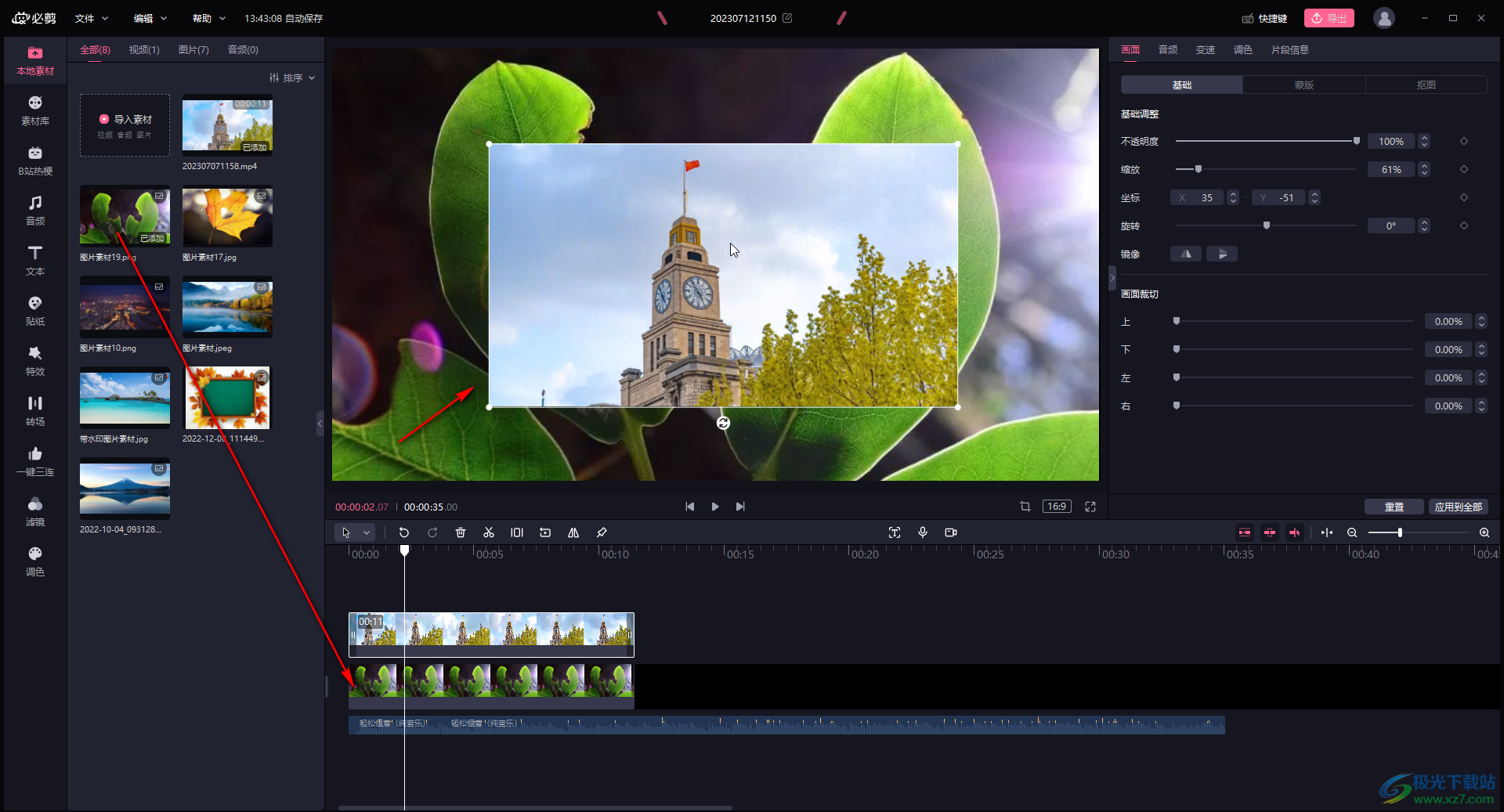This screenshot has width=1504, height=812.
Task: Expand the 排序 sort dropdown
Action: pos(292,78)
